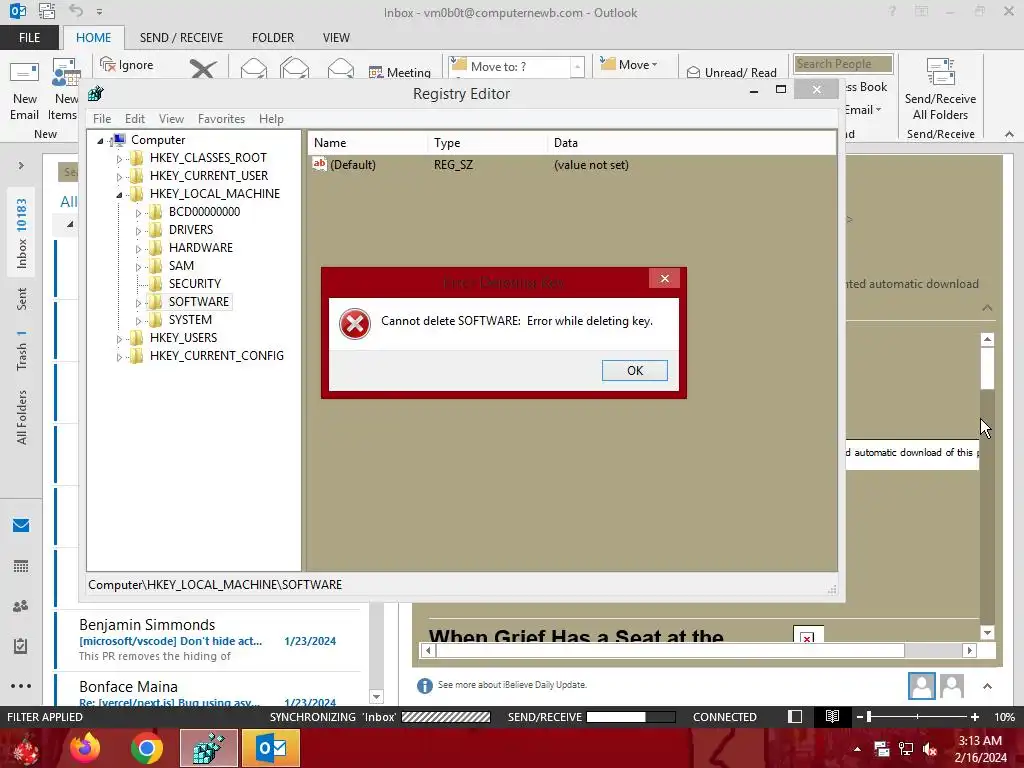Open Benjamin Simmonds email
The height and width of the screenshot is (768, 1024).
tap(208, 640)
